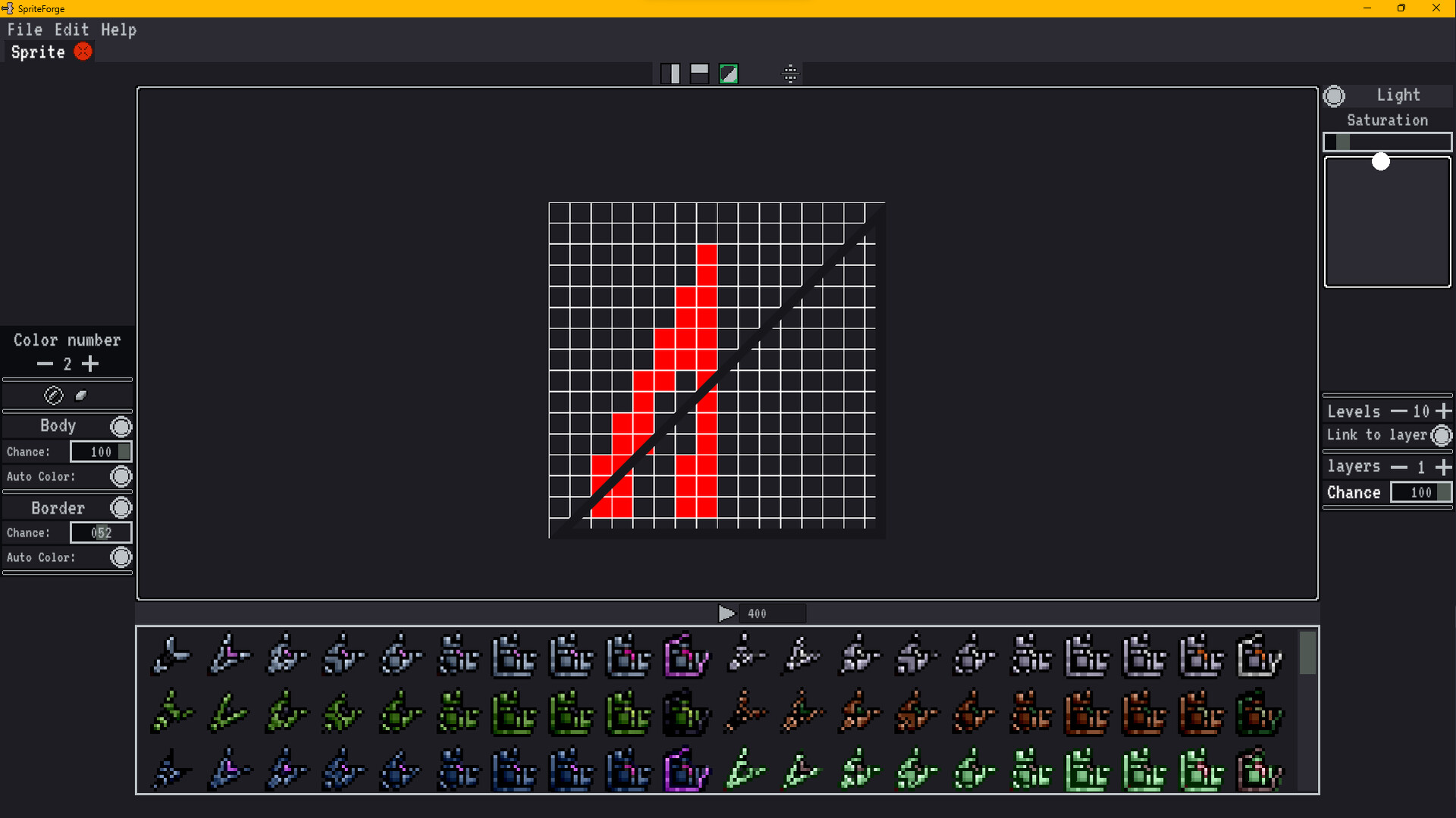1456x818 pixels.
Task: Enable horizontal mirror symmetry mode
Action: pos(698,73)
